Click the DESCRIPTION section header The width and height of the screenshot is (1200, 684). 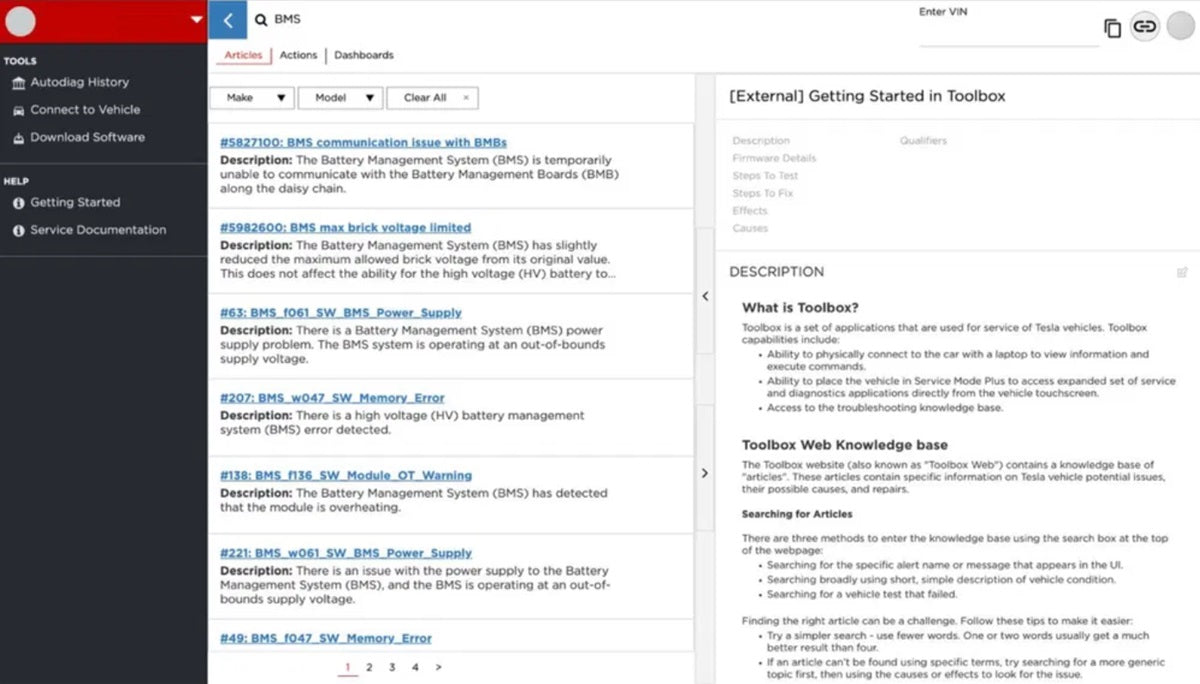coord(777,272)
